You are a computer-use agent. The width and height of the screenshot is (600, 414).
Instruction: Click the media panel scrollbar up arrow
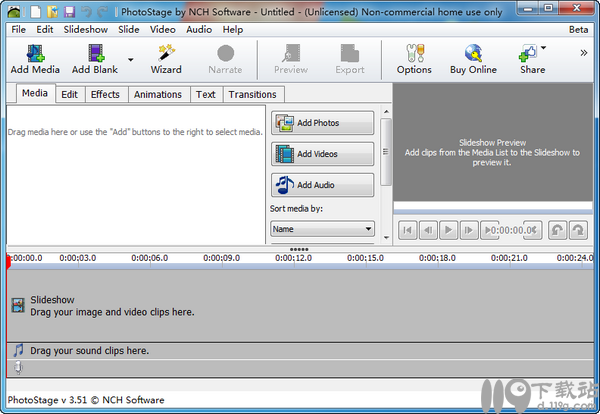point(386,112)
